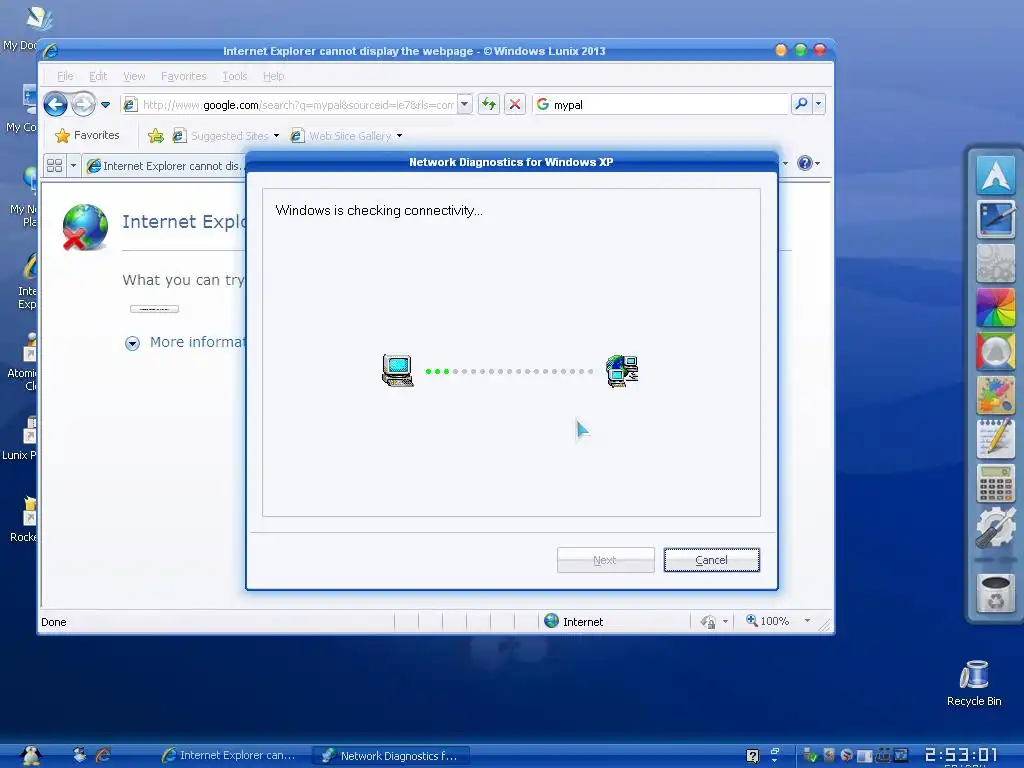Select the Internet Explorer cannot display tab
The width and height of the screenshot is (1024, 768).
click(x=165, y=166)
